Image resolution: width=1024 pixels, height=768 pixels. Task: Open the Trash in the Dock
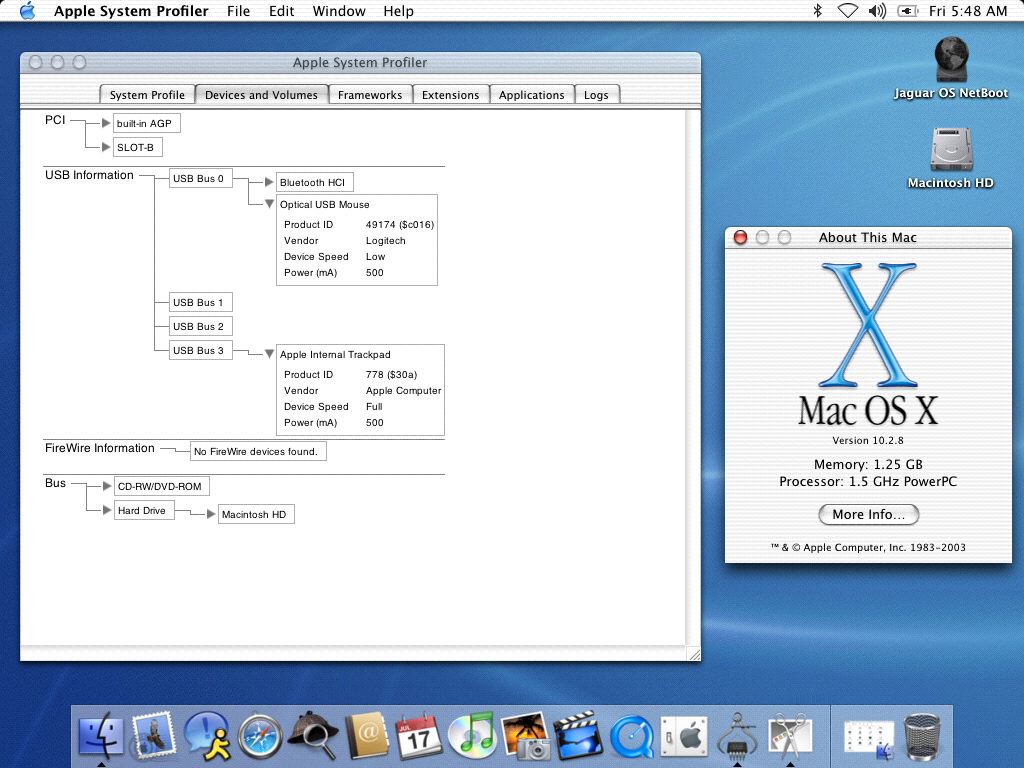(x=922, y=737)
